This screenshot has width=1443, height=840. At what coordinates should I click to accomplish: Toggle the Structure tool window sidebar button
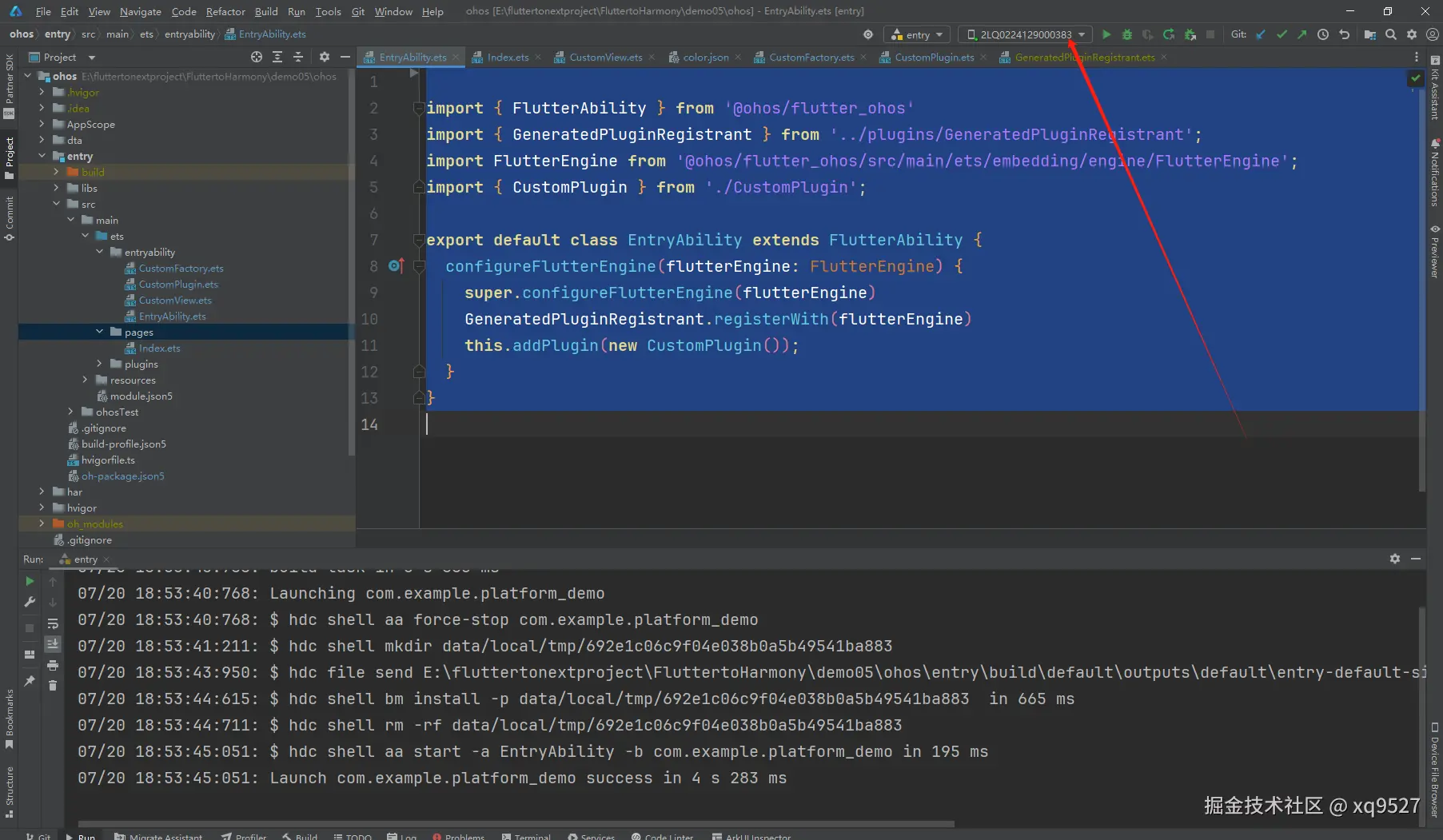pyautogui.click(x=10, y=792)
